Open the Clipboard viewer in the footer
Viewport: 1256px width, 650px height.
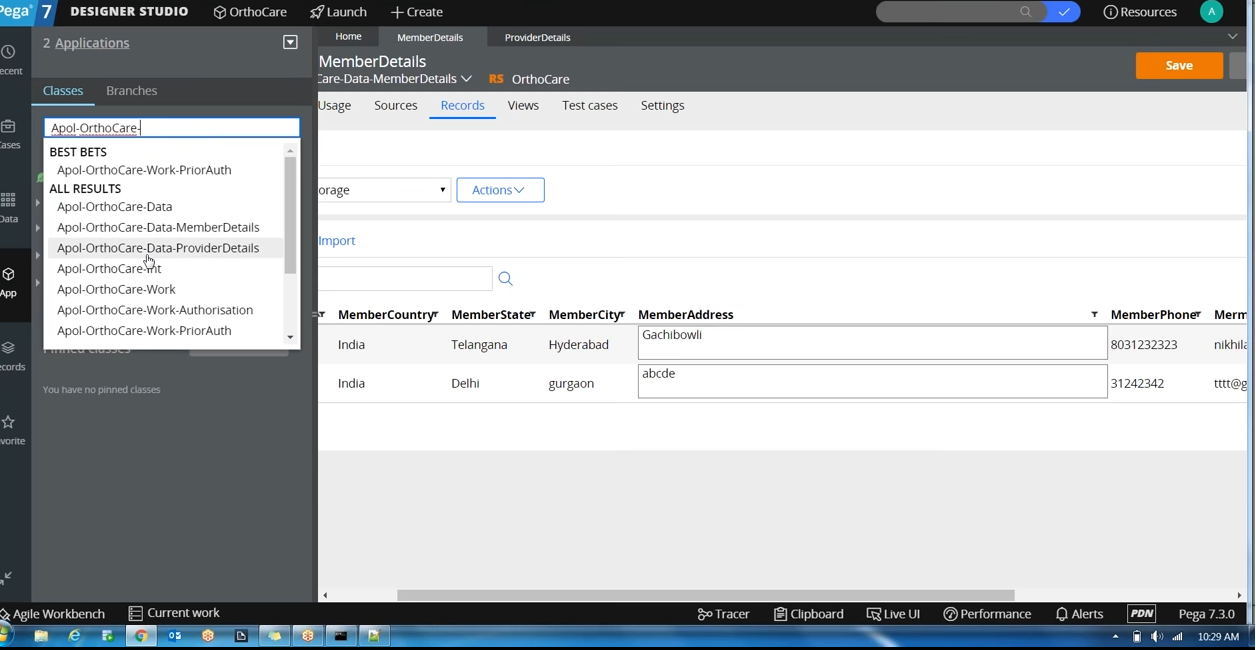click(x=808, y=613)
